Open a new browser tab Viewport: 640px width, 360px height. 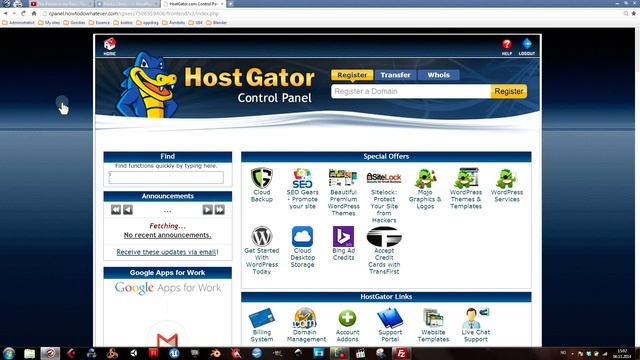[x=231, y=4]
